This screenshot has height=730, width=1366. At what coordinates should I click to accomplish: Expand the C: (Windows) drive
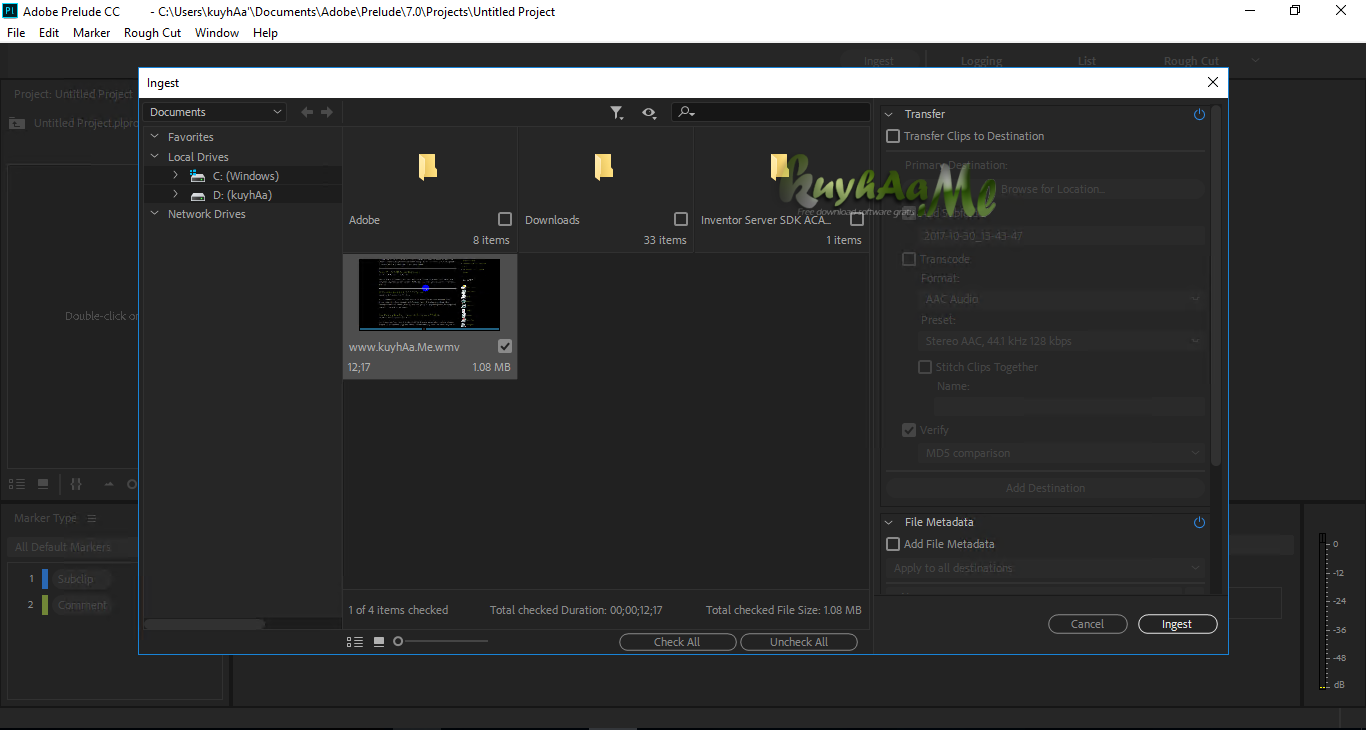pos(175,176)
